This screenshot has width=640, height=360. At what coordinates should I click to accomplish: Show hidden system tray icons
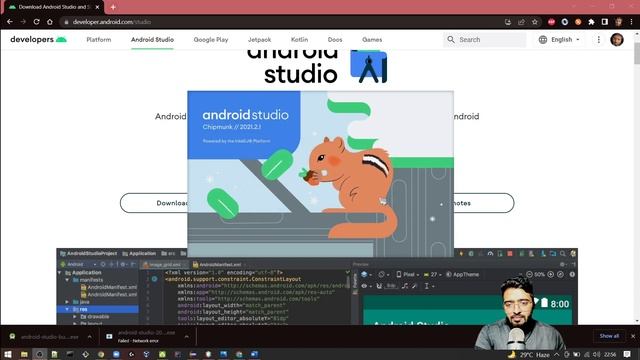[556, 355]
